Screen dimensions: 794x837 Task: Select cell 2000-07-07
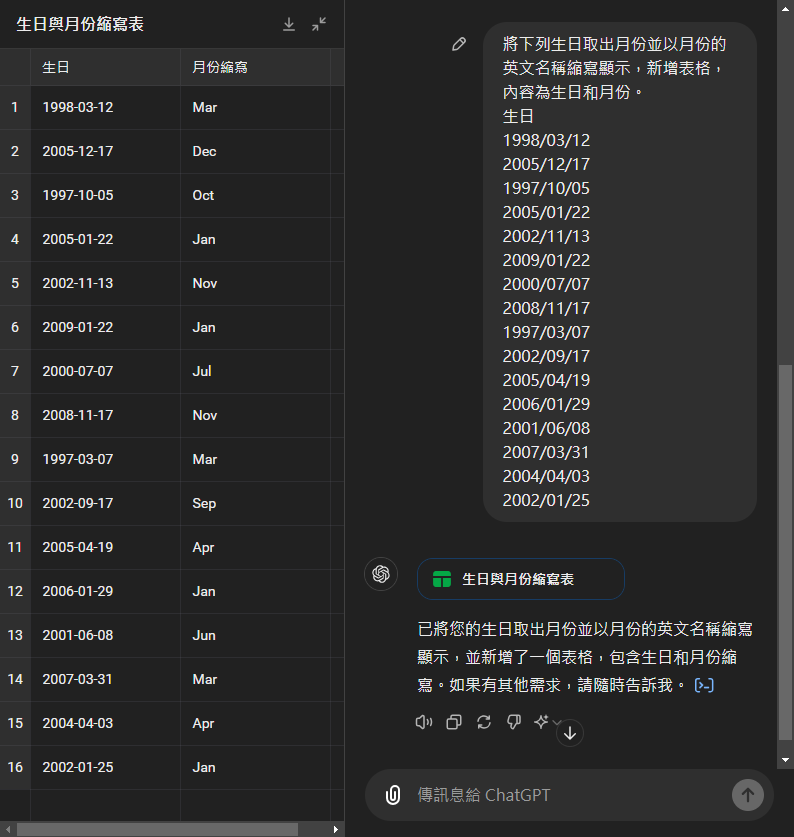[105, 372]
